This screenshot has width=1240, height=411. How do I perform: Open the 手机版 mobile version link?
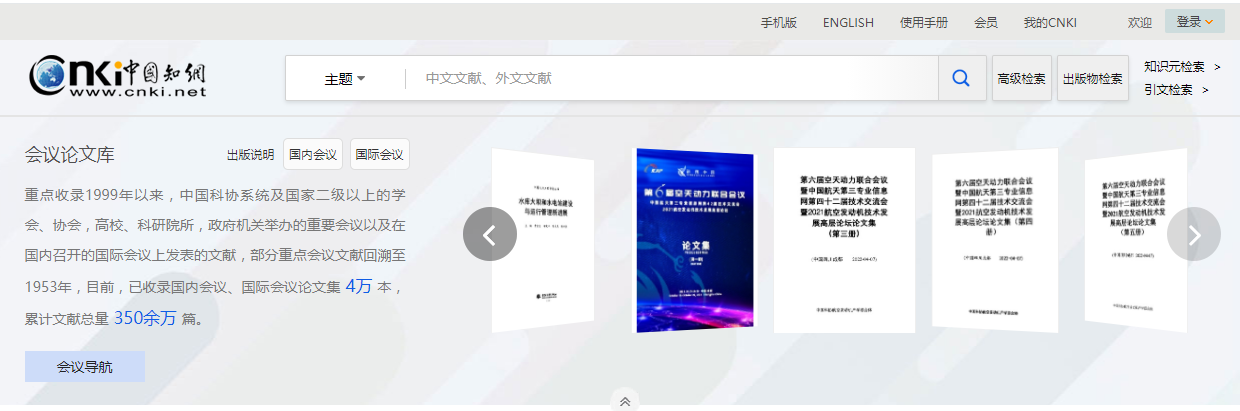coord(779,23)
